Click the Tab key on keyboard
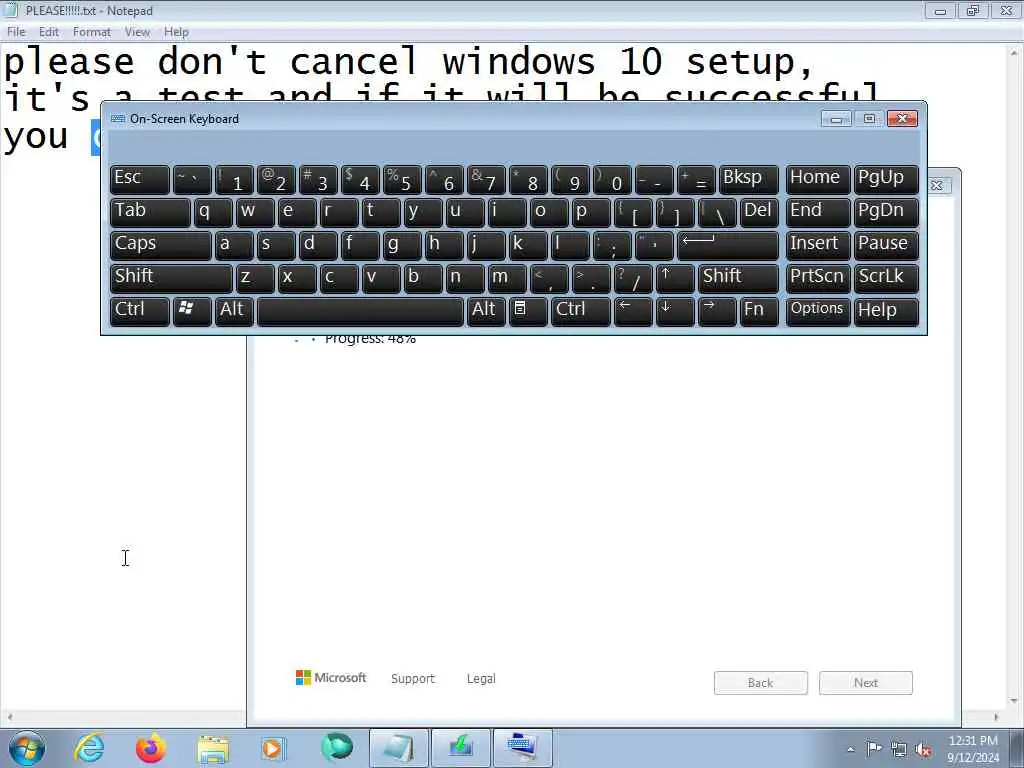The image size is (1024, 768). click(150, 212)
